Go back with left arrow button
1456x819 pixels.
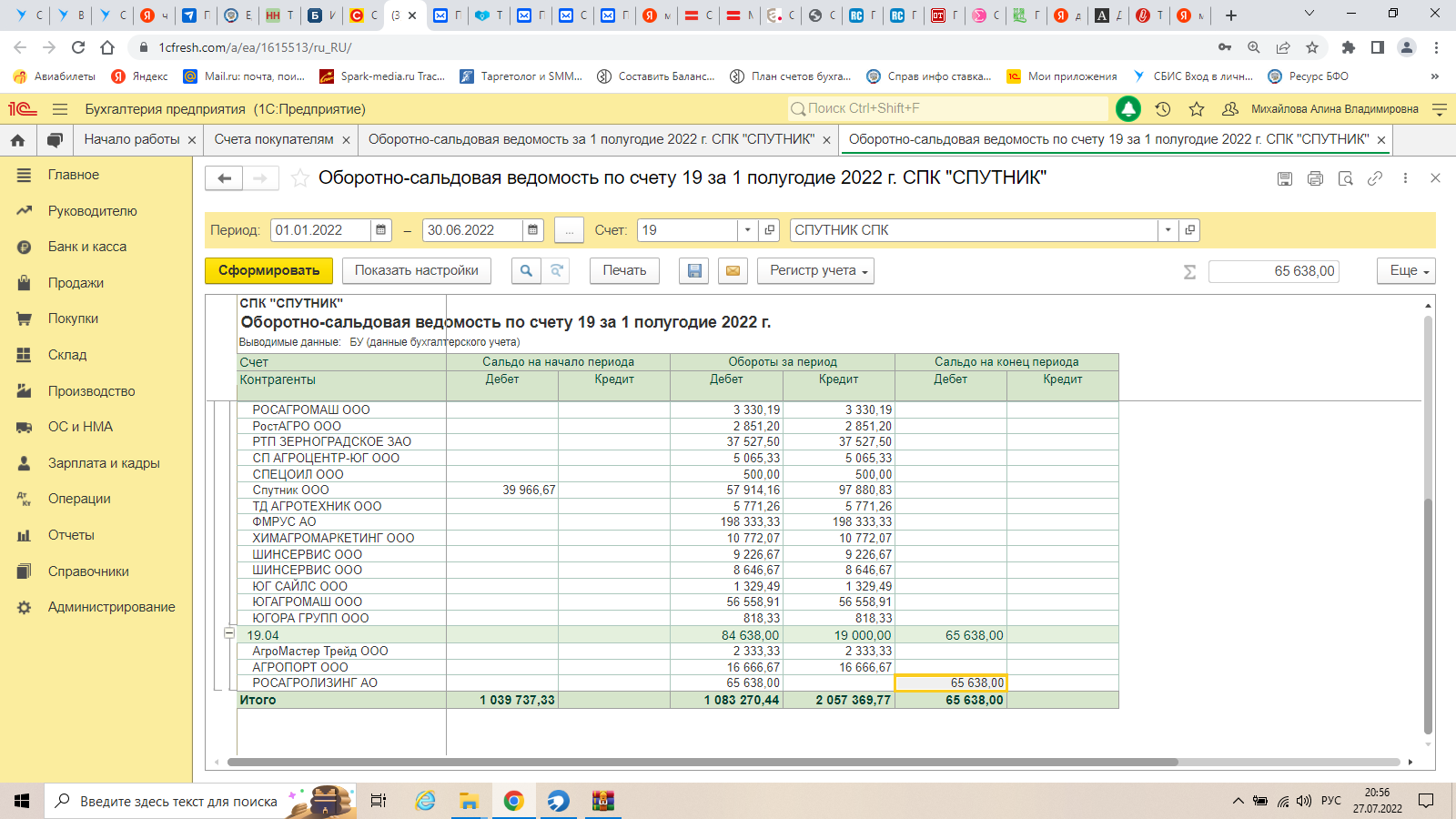click(x=224, y=178)
